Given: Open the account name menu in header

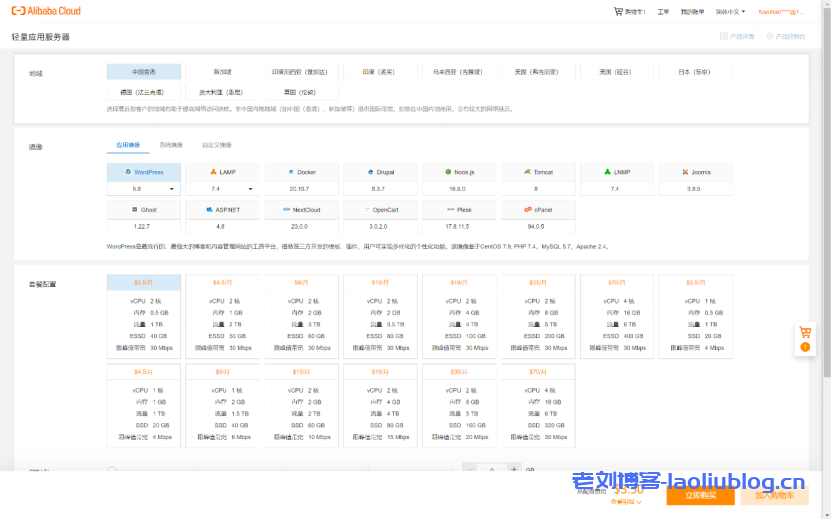Looking at the screenshot, I should pyautogui.click(x=781, y=12).
